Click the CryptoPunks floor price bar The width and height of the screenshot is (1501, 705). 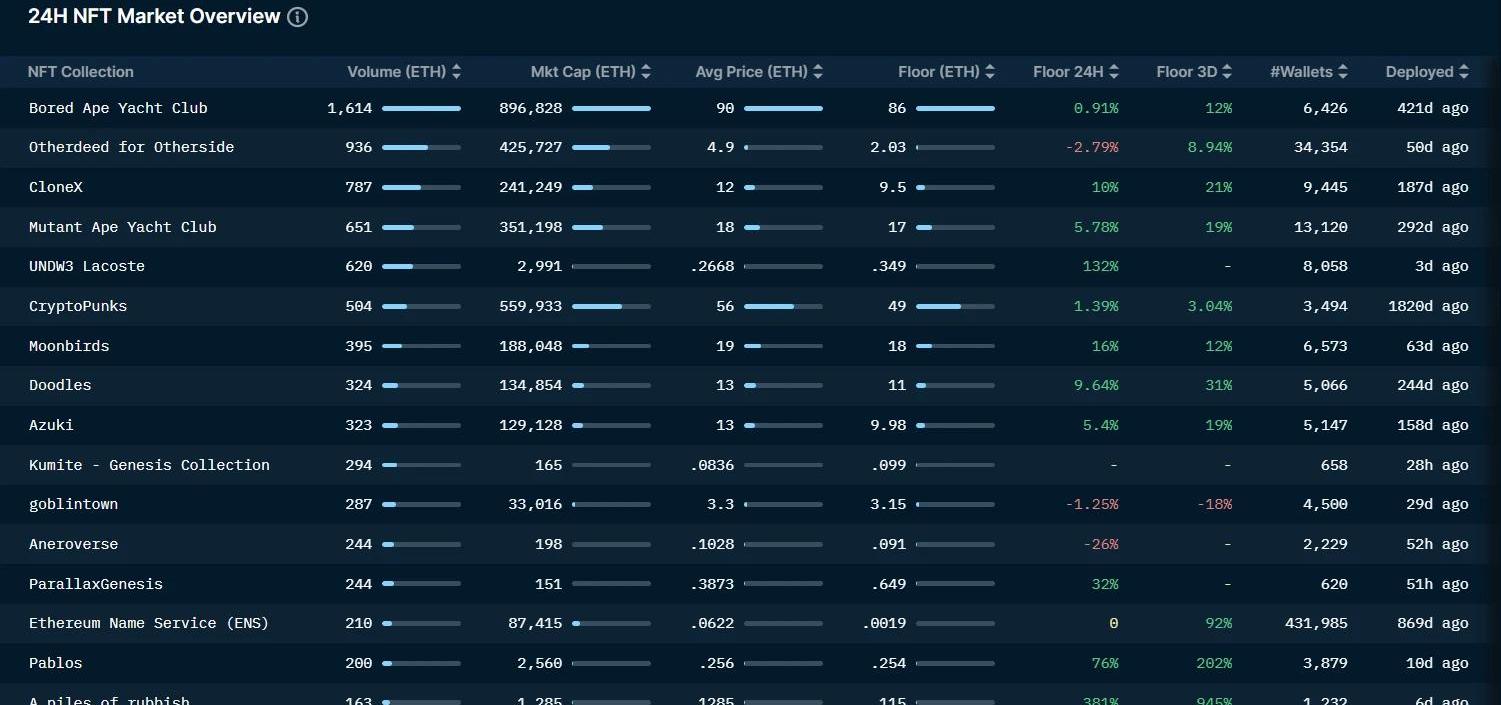955,306
